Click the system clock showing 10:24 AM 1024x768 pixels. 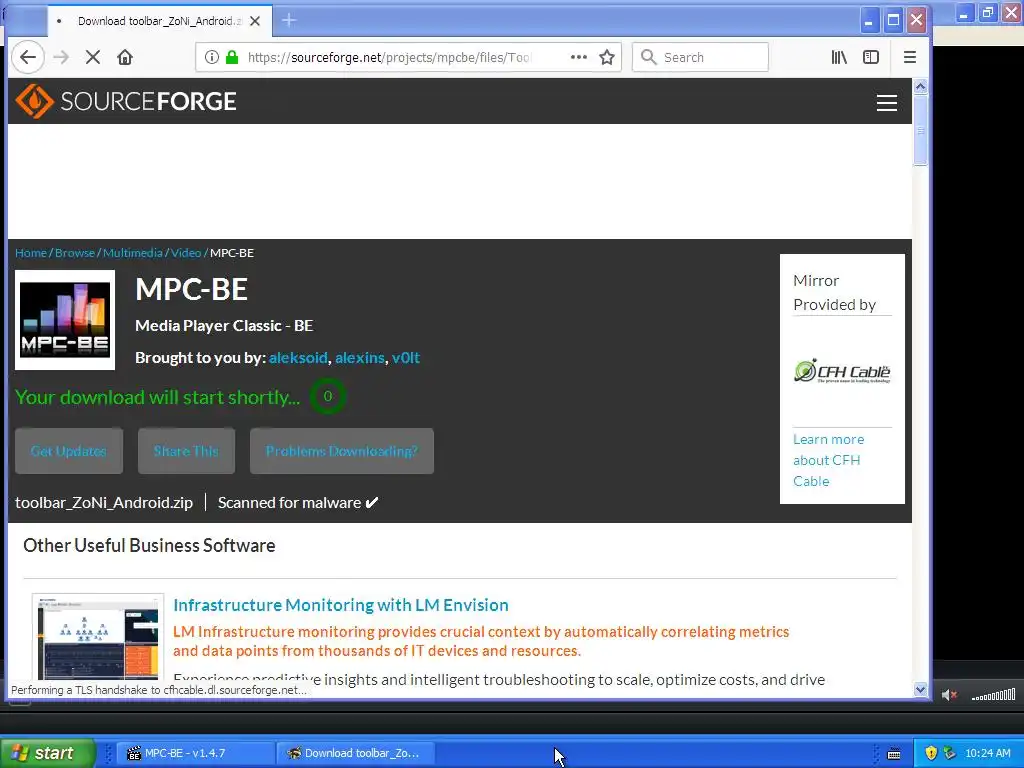pyautogui.click(x=987, y=753)
